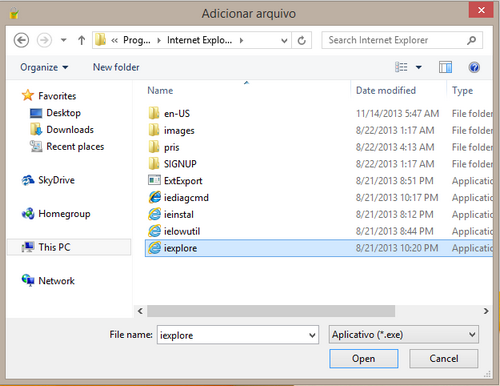Select the SIGNUP folder
Screen dimensions: 500x386
(x=180, y=164)
